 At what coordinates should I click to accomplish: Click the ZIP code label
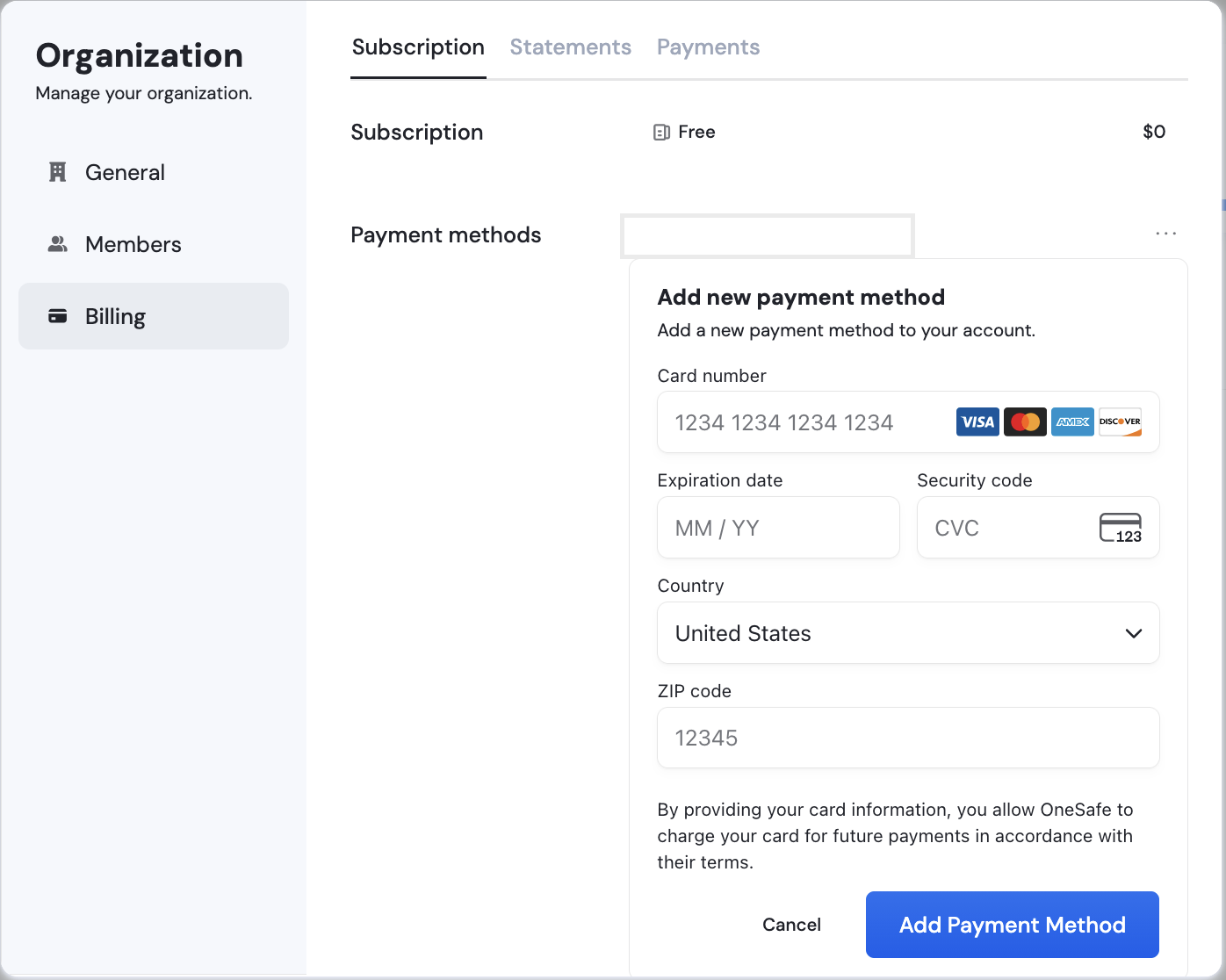coord(694,691)
